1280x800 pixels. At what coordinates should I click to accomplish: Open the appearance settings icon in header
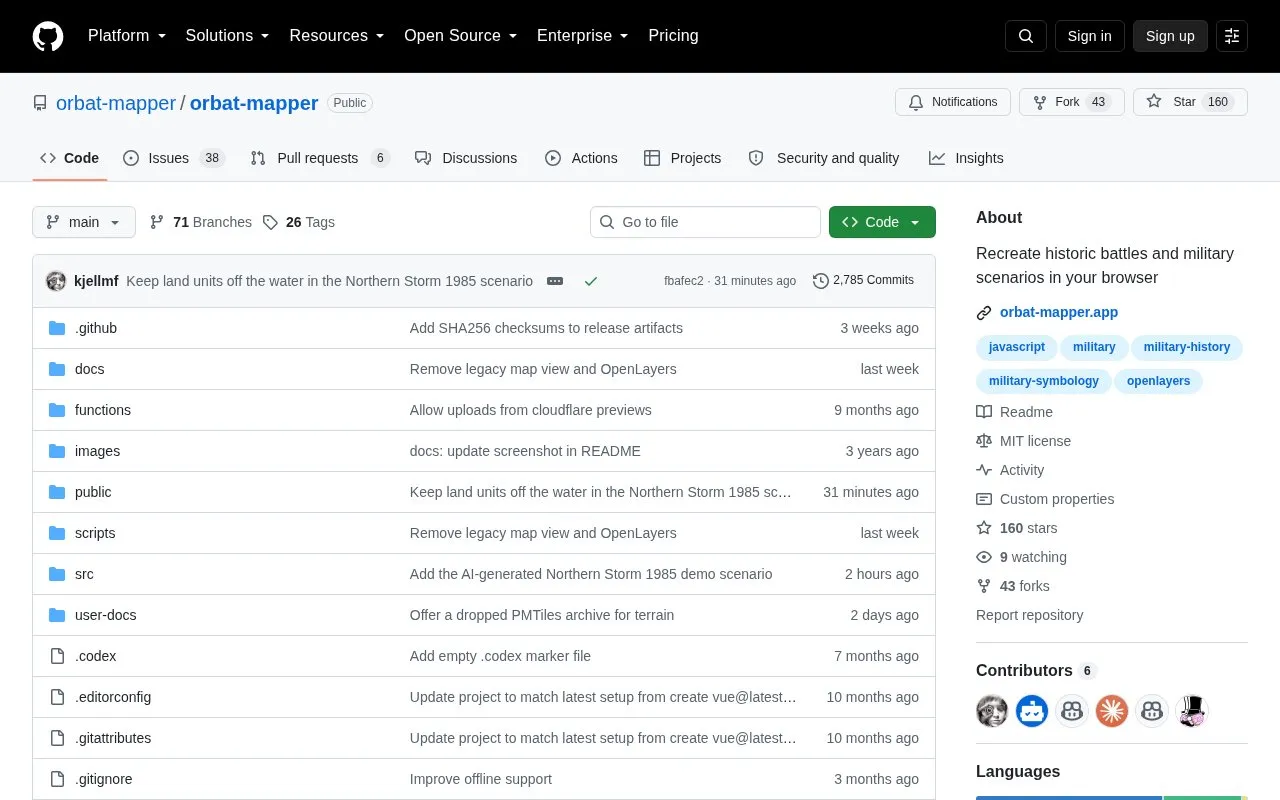point(1232,36)
